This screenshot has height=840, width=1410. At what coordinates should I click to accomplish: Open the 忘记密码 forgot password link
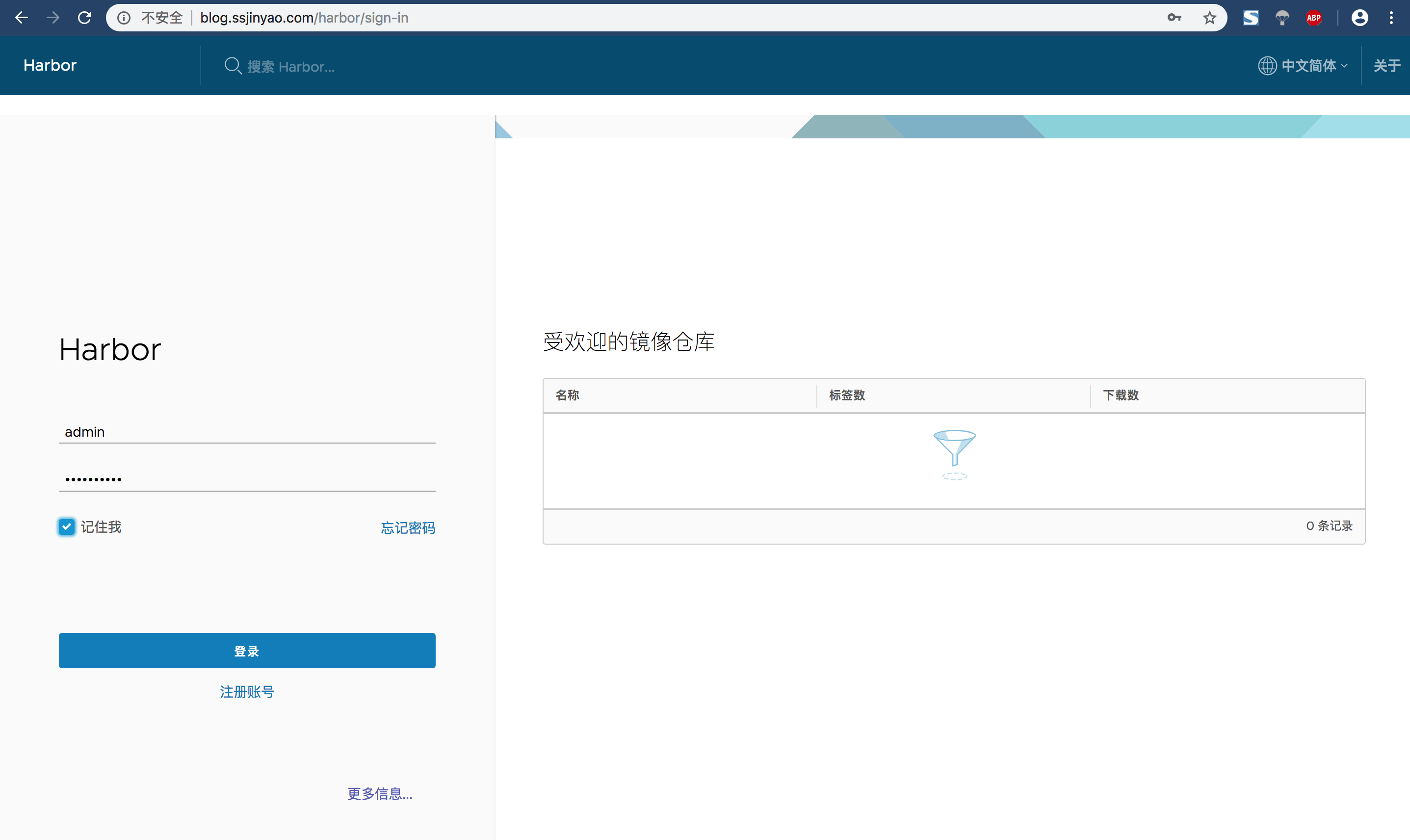pyautogui.click(x=407, y=528)
